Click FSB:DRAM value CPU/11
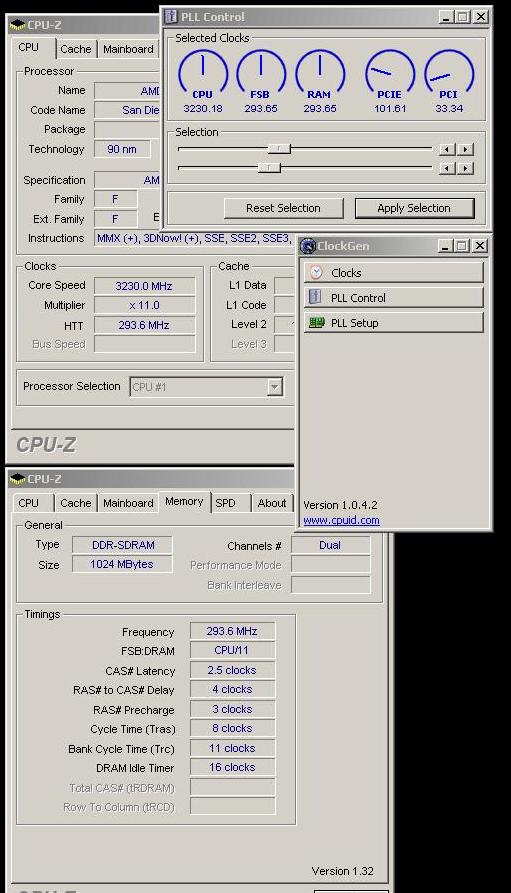Viewport: 511px width, 893px height. tap(232, 650)
